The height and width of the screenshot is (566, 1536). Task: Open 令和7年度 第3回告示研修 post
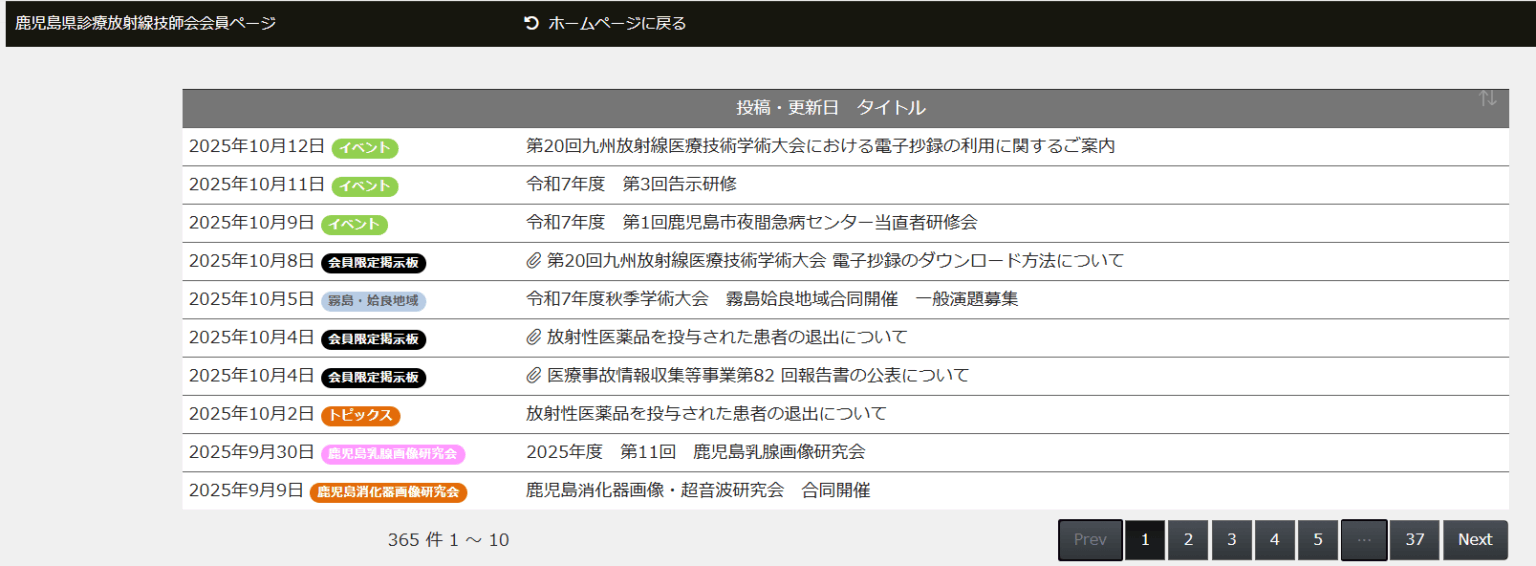pos(631,184)
